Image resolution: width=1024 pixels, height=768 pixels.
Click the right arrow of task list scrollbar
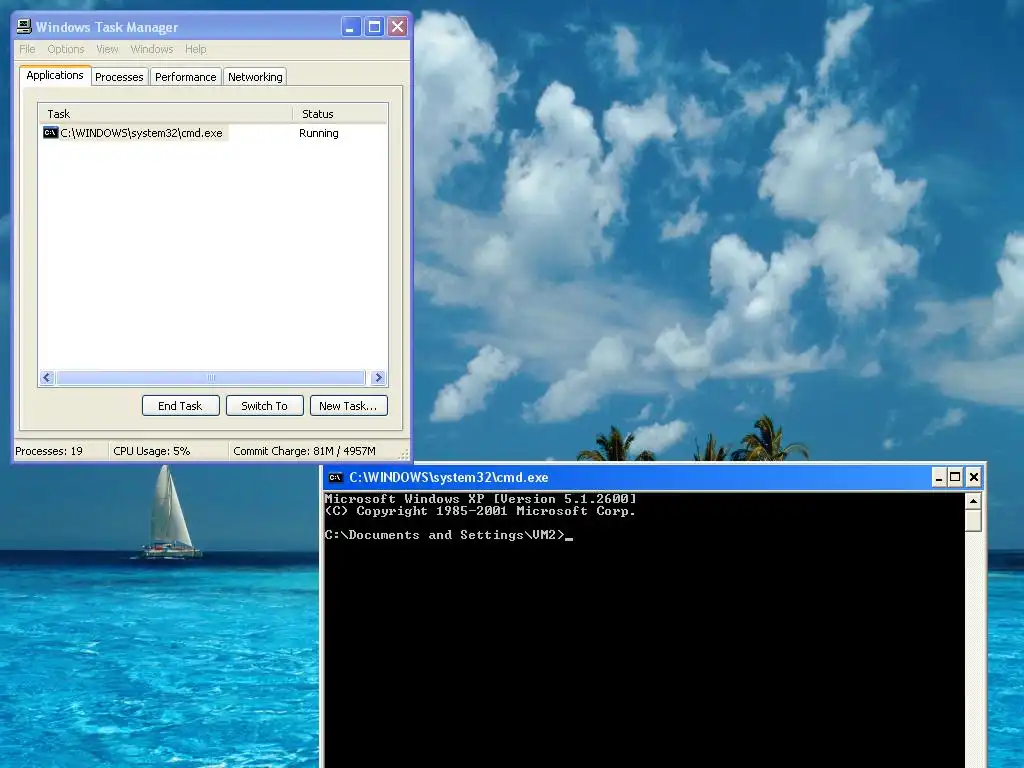point(378,377)
